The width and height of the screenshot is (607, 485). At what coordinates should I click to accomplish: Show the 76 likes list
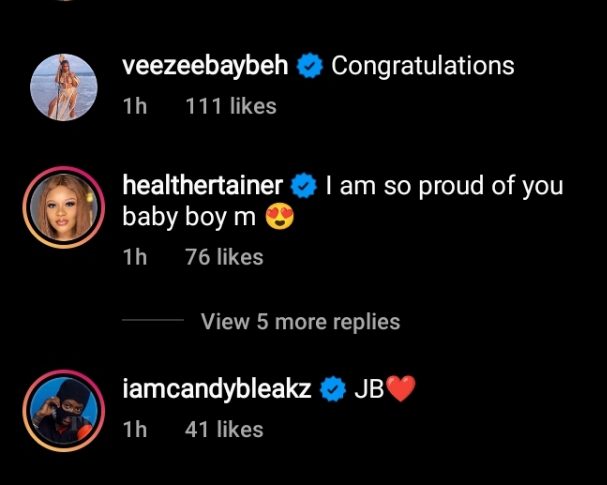[x=224, y=257]
